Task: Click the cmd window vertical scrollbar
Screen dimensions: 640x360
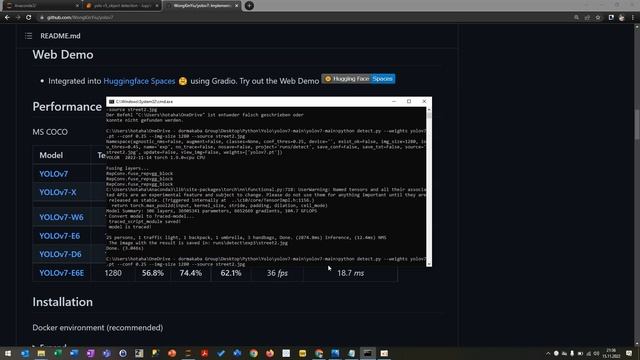Action: click(429, 187)
